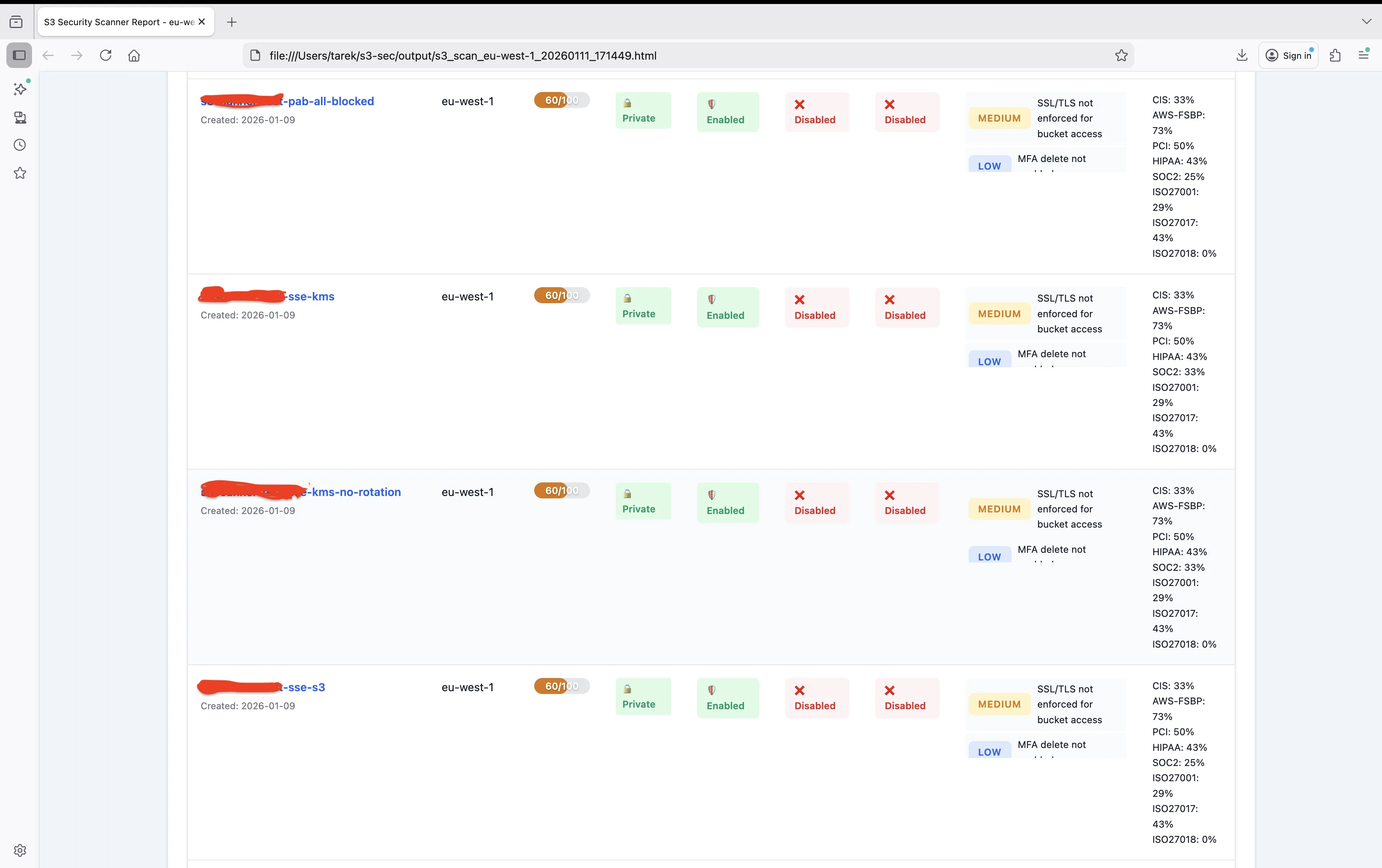This screenshot has height=868, width=1382.
Task: Bookmark the page with the address bar star
Action: coord(1122,55)
